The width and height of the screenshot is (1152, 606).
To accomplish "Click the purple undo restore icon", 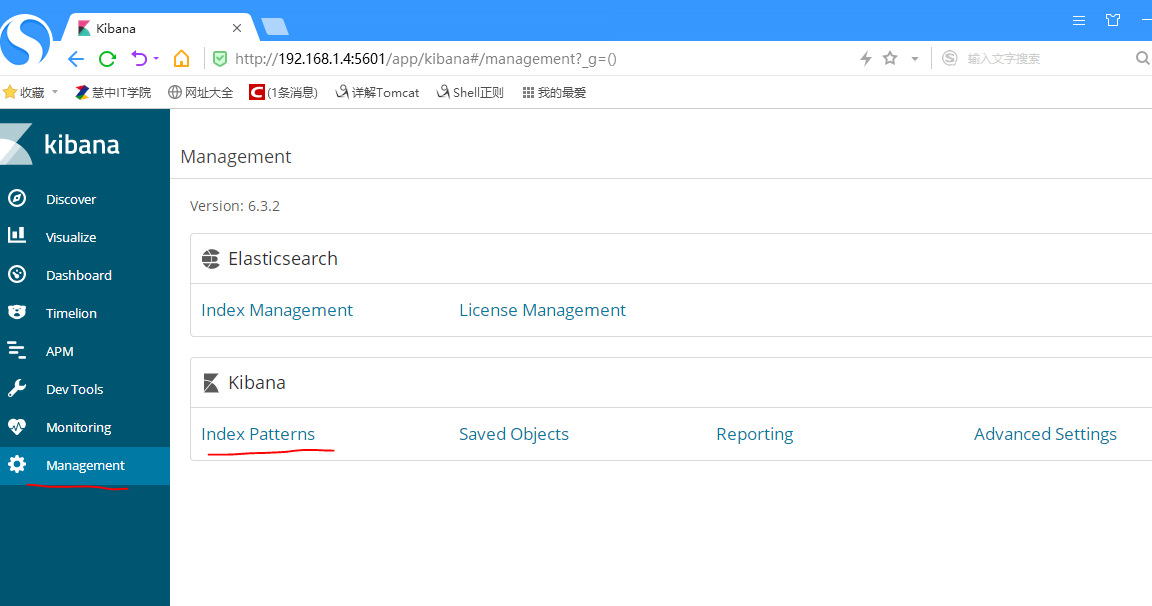I will tap(139, 58).
